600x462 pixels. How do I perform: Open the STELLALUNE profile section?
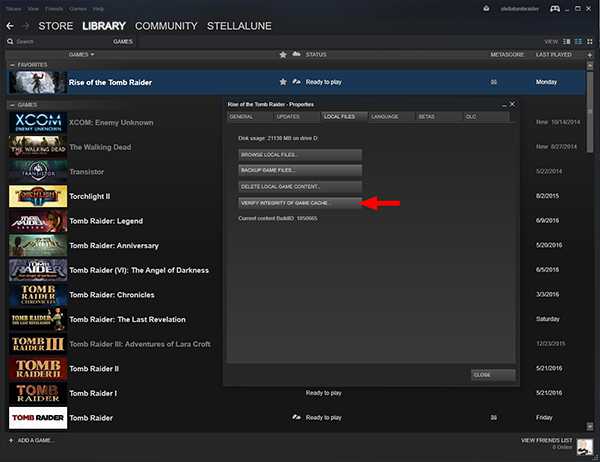coord(239,26)
